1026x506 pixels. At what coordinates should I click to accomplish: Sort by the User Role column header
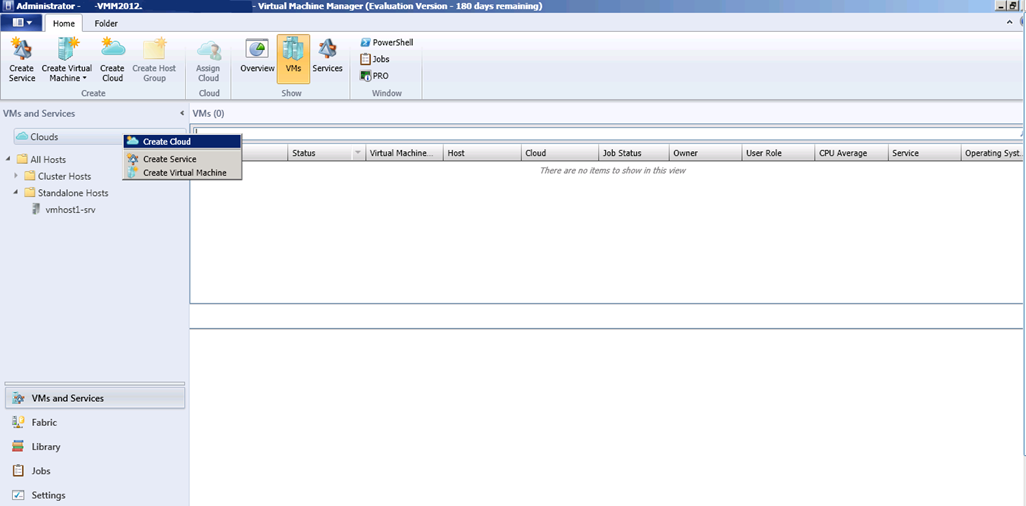tap(777, 153)
